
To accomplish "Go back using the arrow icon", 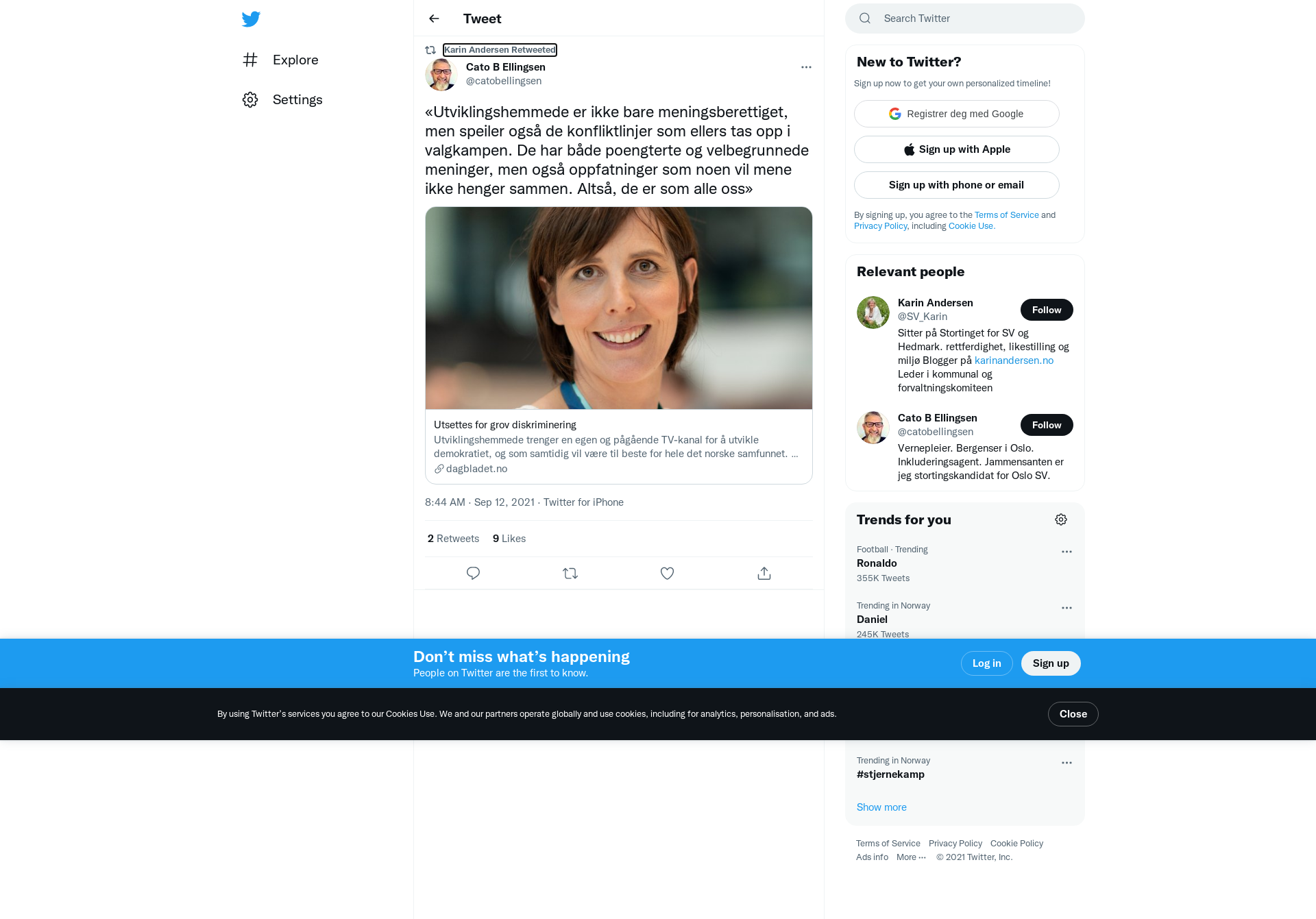I will click(x=434, y=19).
